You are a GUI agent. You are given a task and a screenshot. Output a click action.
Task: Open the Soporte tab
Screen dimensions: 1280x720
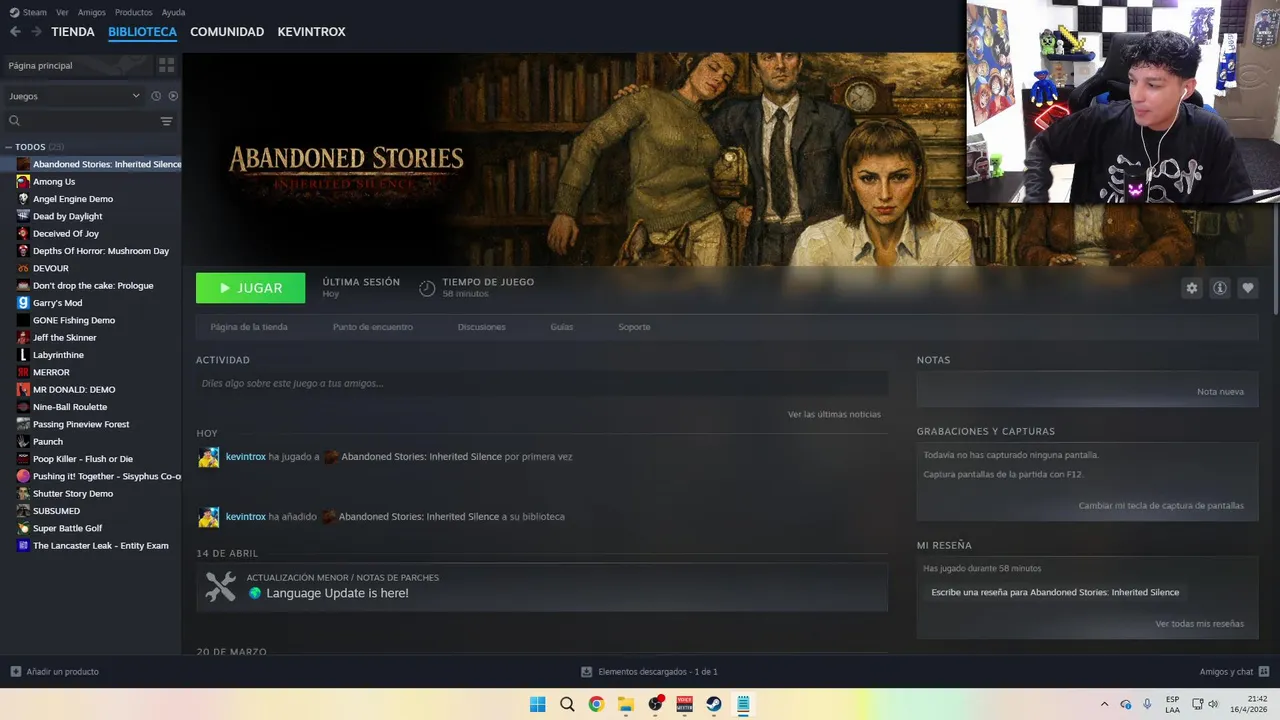[x=634, y=327]
